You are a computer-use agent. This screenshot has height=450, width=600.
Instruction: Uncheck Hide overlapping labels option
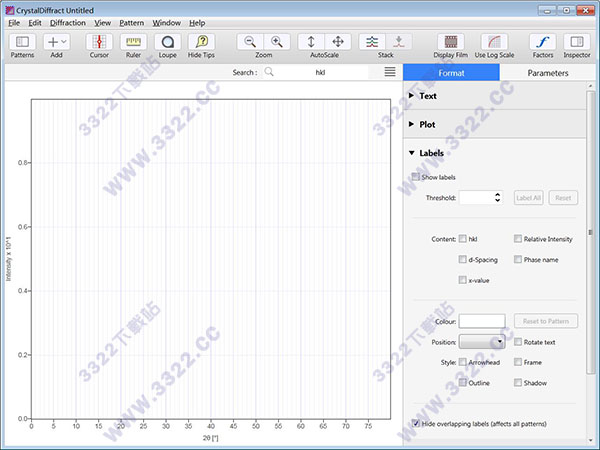[x=417, y=424]
